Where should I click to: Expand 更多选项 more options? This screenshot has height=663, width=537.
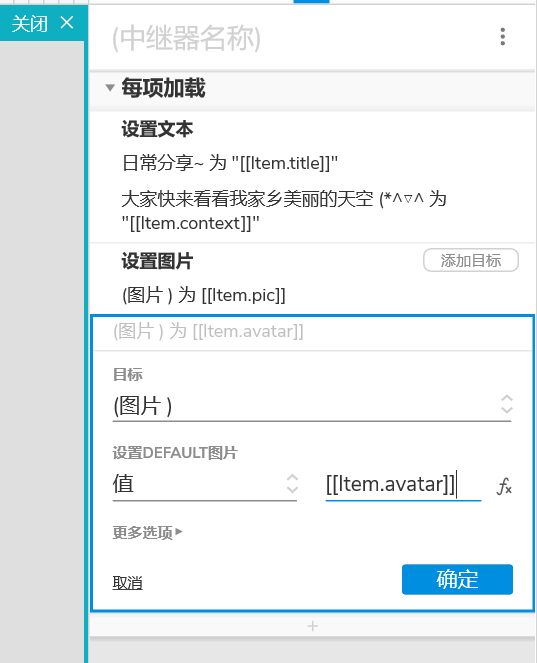pyautogui.click(x=148, y=532)
